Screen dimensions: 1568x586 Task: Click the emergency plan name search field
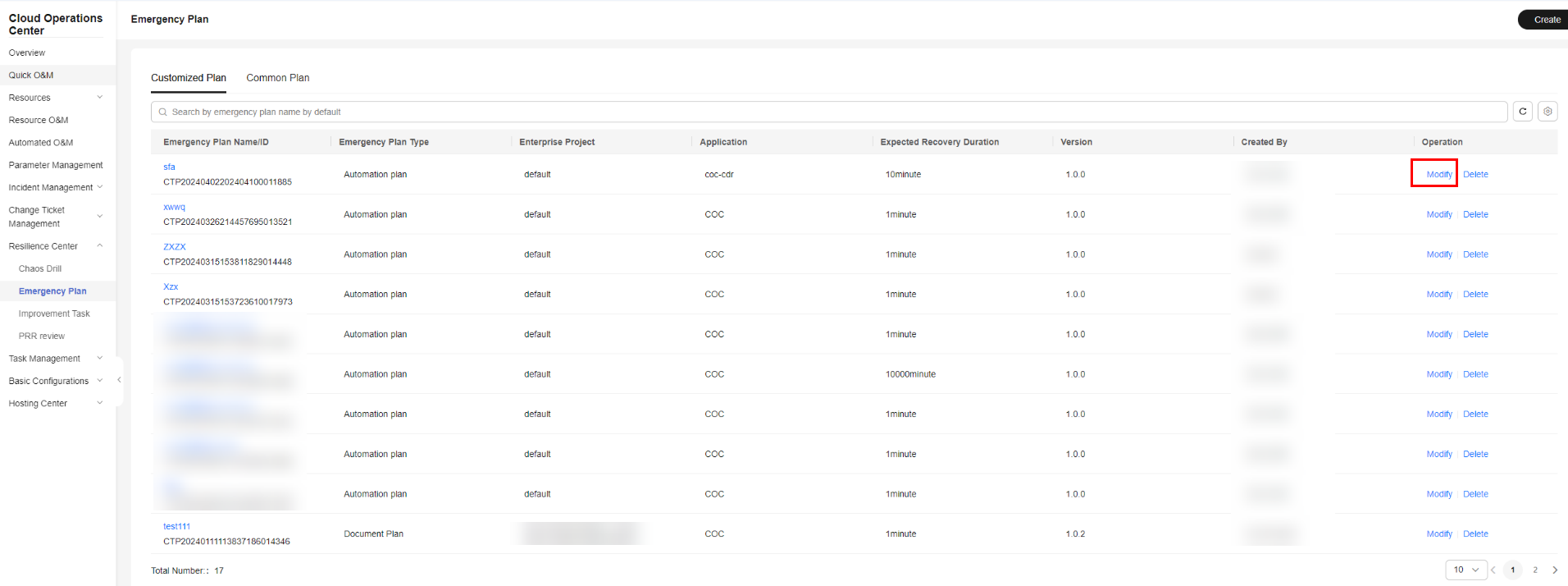[x=829, y=112]
